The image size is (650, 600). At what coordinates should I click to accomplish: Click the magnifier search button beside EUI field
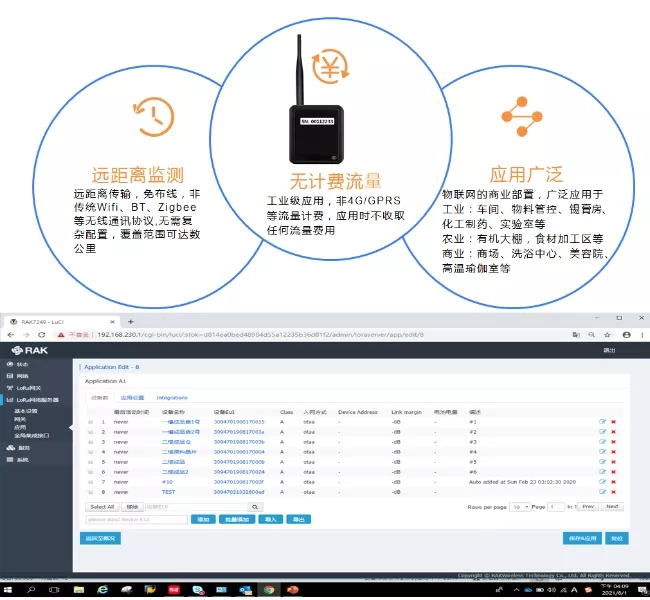255,507
